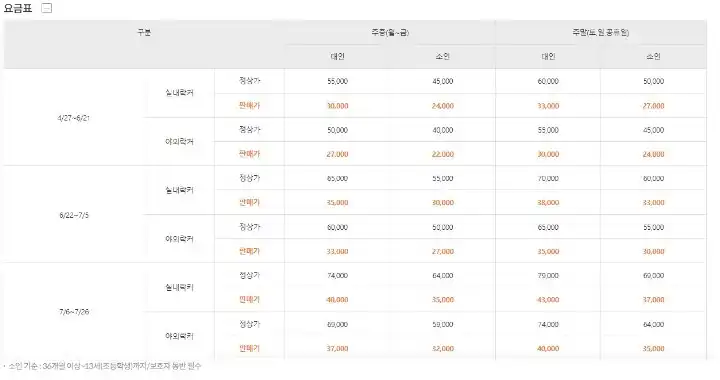The height and width of the screenshot is (380, 720).
Task: Click 판매가 label for 4/27~6/21 실내락커
Action: click(249, 106)
